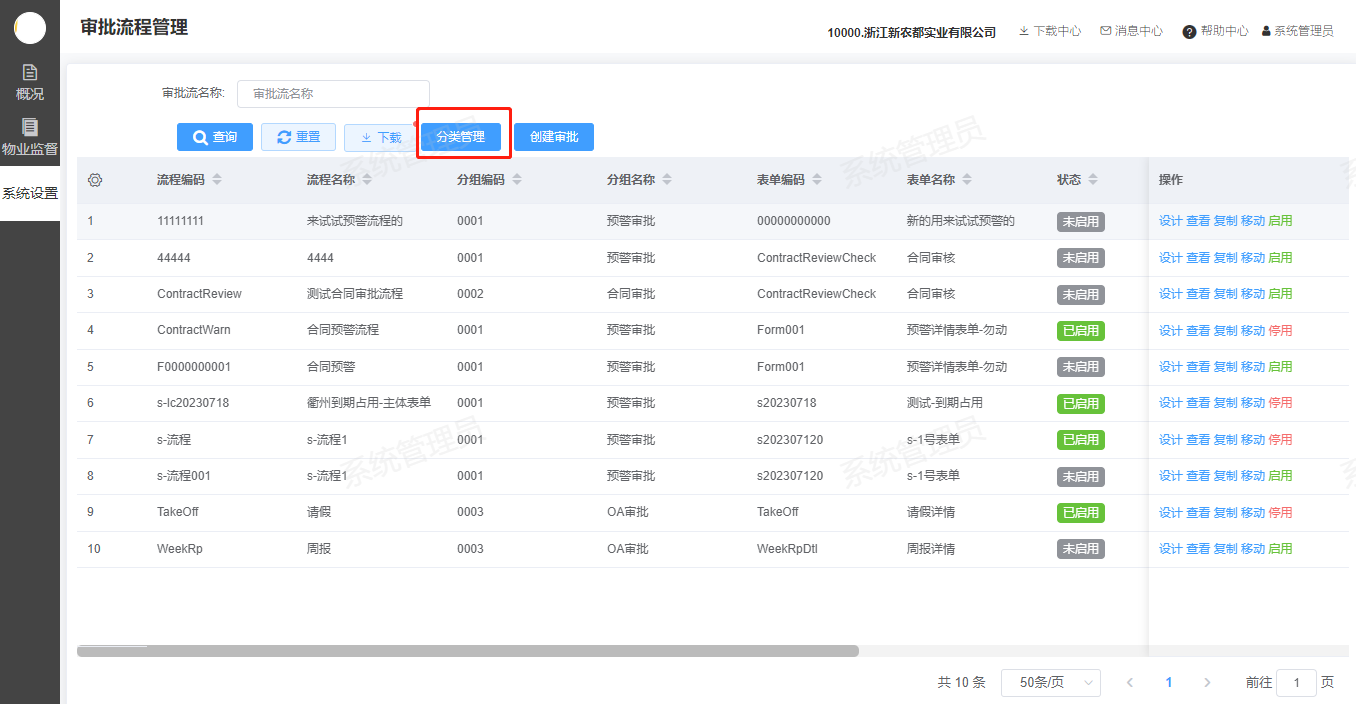Select 系统设置 in the left sidebar

coord(30,193)
